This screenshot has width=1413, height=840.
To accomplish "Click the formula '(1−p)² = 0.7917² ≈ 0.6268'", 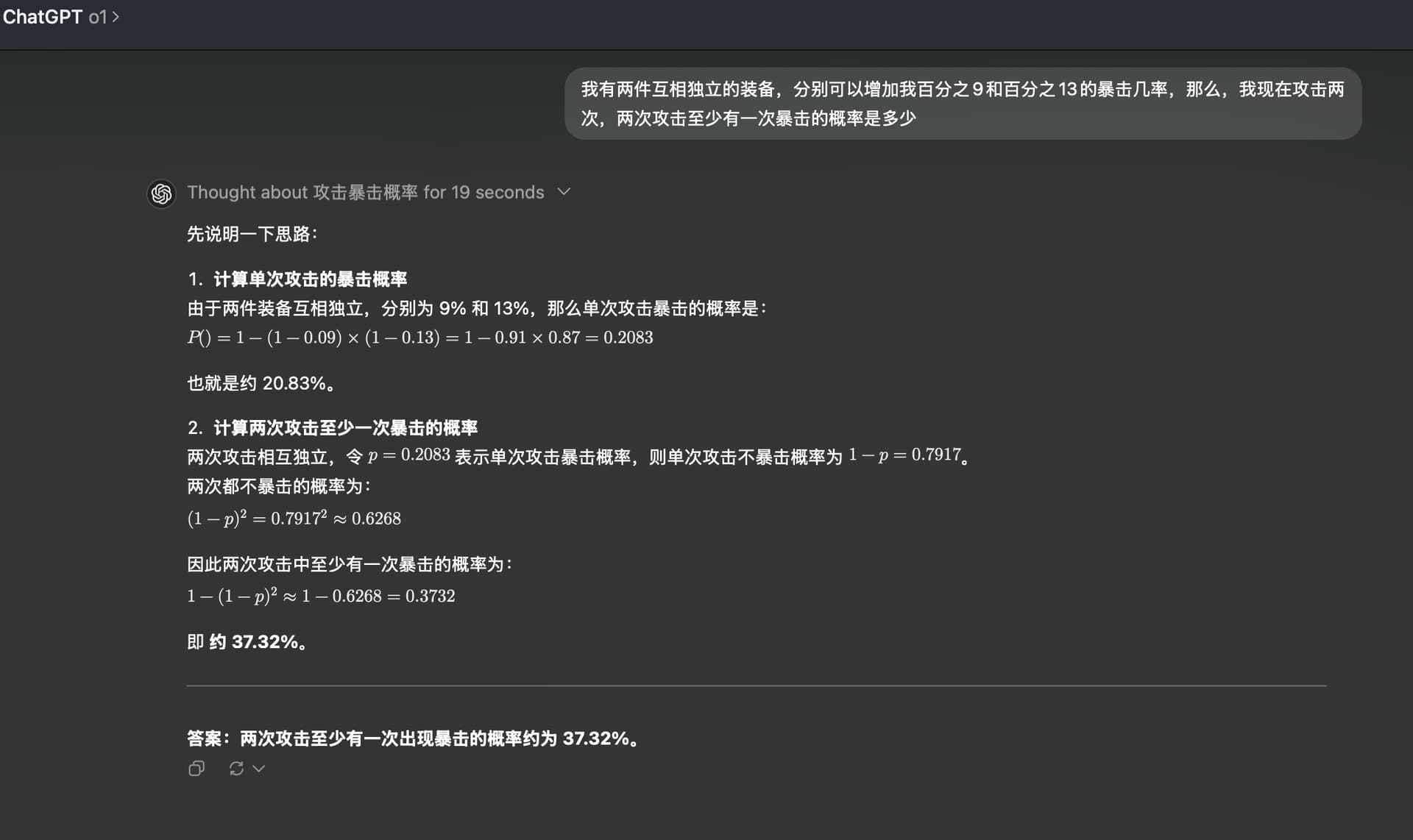I will (x=294, y=518).
